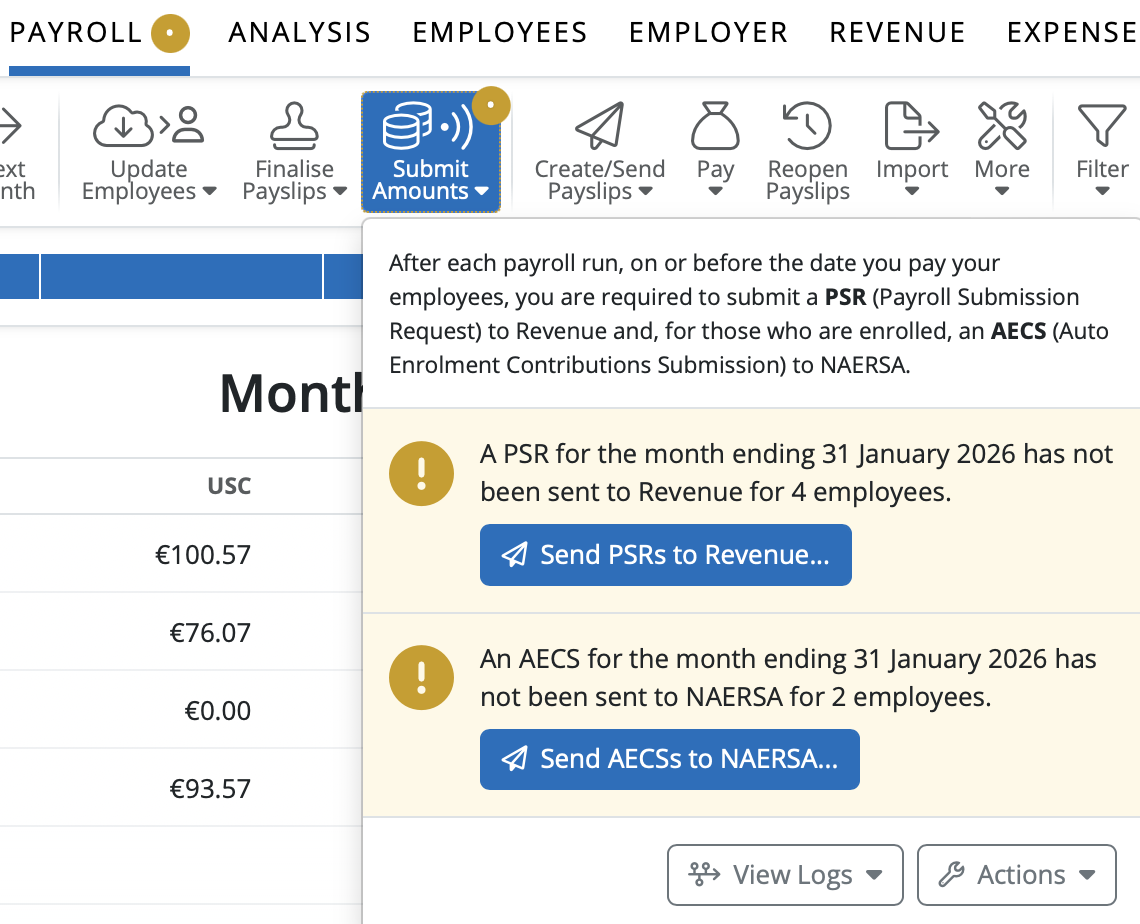The image size is (1140, 924).
Task: Click the Finalise Payslips stamp icon
Action: 294,126
